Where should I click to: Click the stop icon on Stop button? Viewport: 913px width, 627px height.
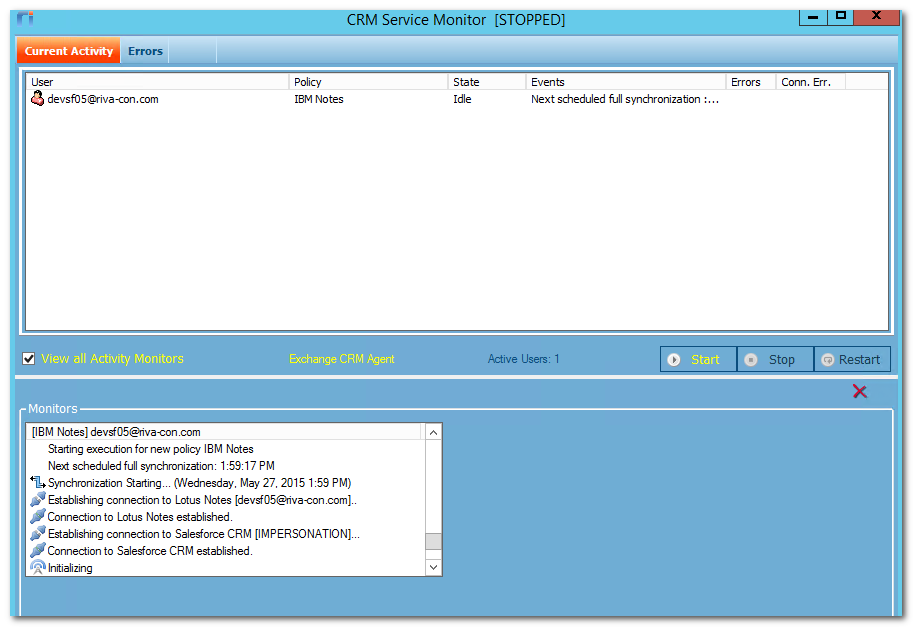751,360
